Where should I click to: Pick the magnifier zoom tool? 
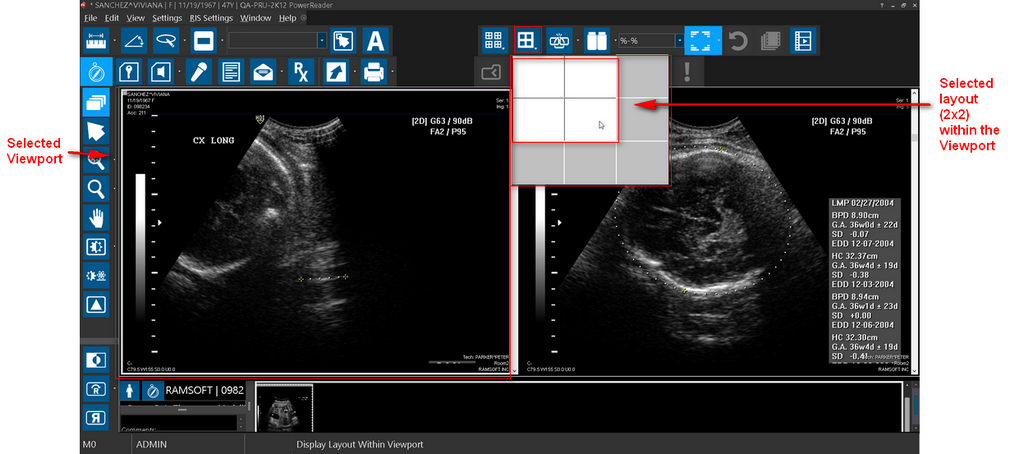point(96,188)
